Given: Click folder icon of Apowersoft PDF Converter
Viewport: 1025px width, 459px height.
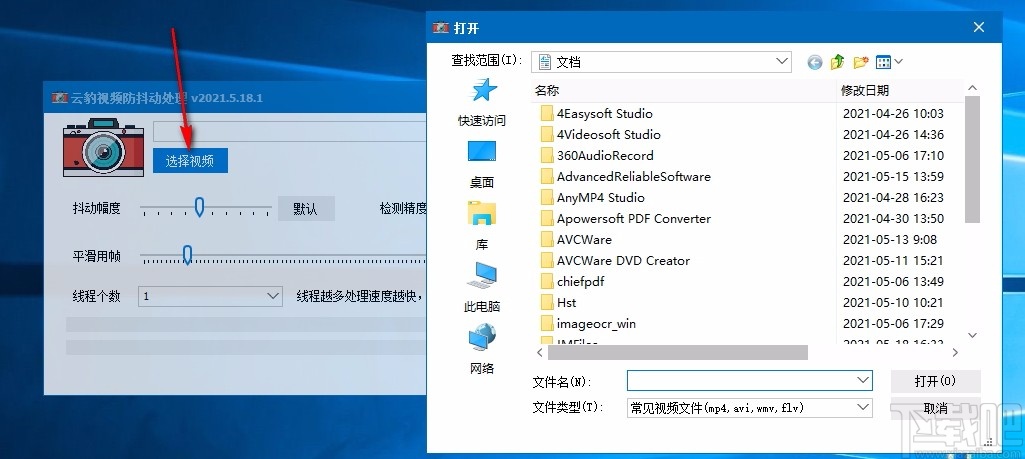Looking at the screenshot, I should 546,218.
